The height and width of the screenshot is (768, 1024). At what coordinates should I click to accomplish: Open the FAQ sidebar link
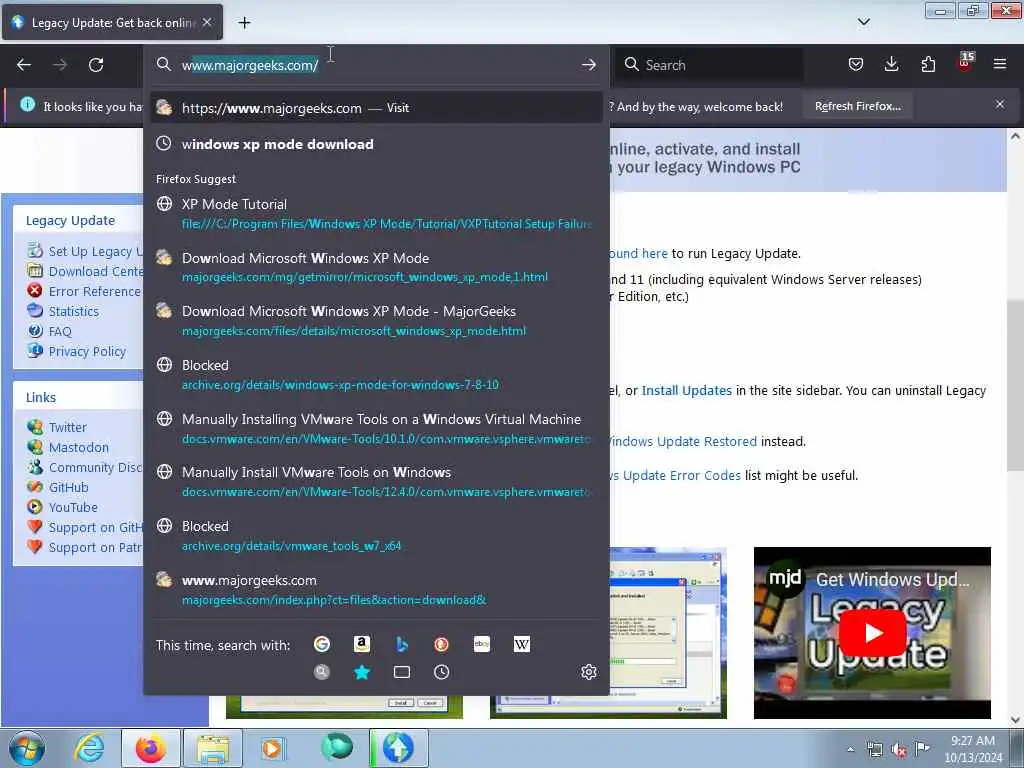point(60,331)
